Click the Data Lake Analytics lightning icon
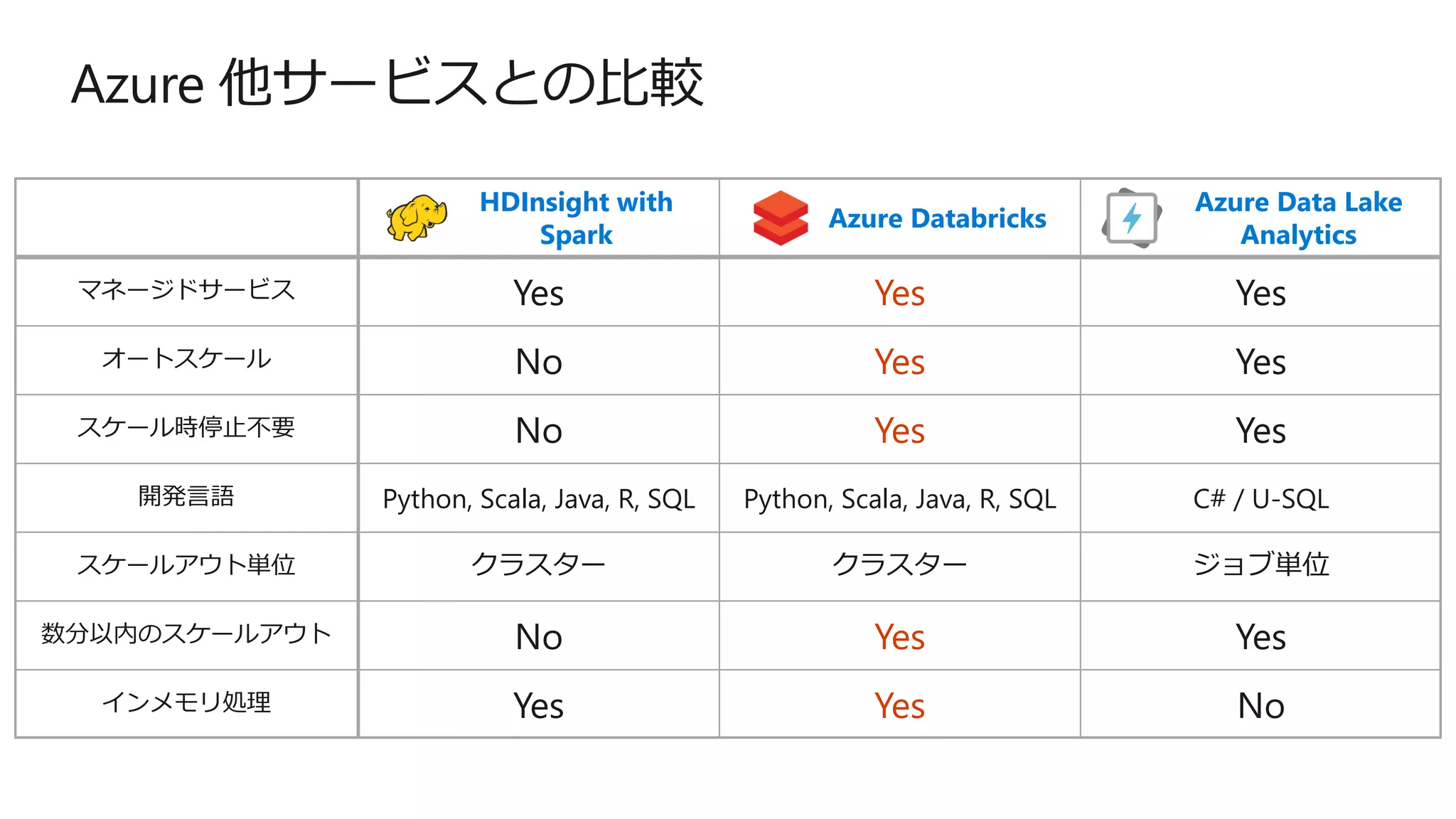Viewport: 1456px width, 819px height. coord(1132,218)
